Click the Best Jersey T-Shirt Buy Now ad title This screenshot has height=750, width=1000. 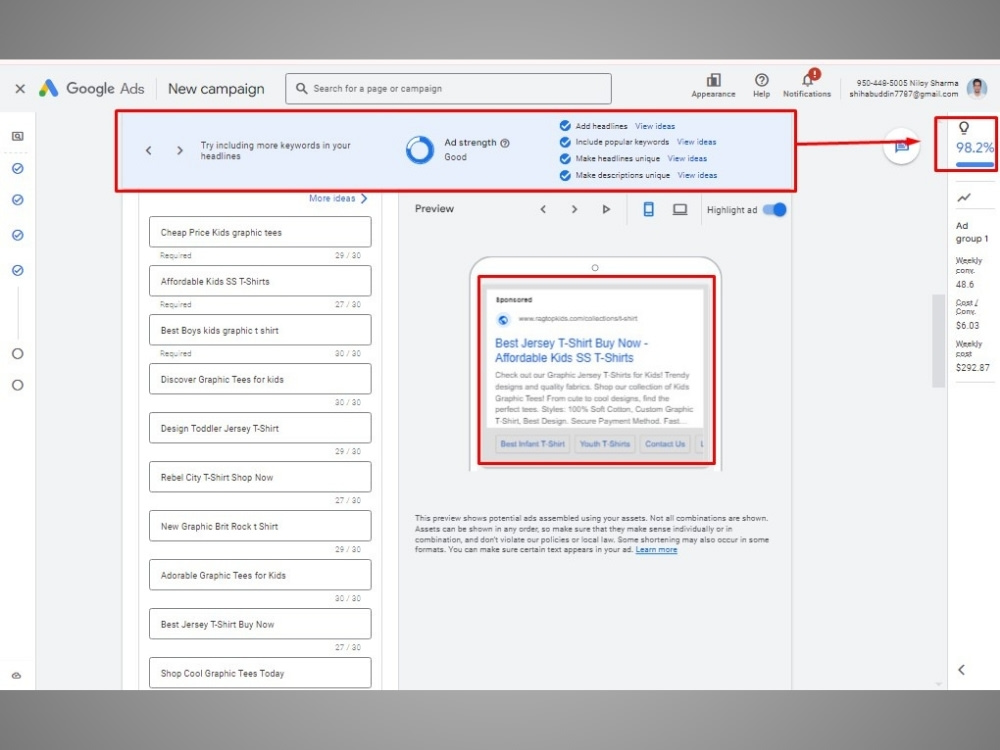pos(571,350)
